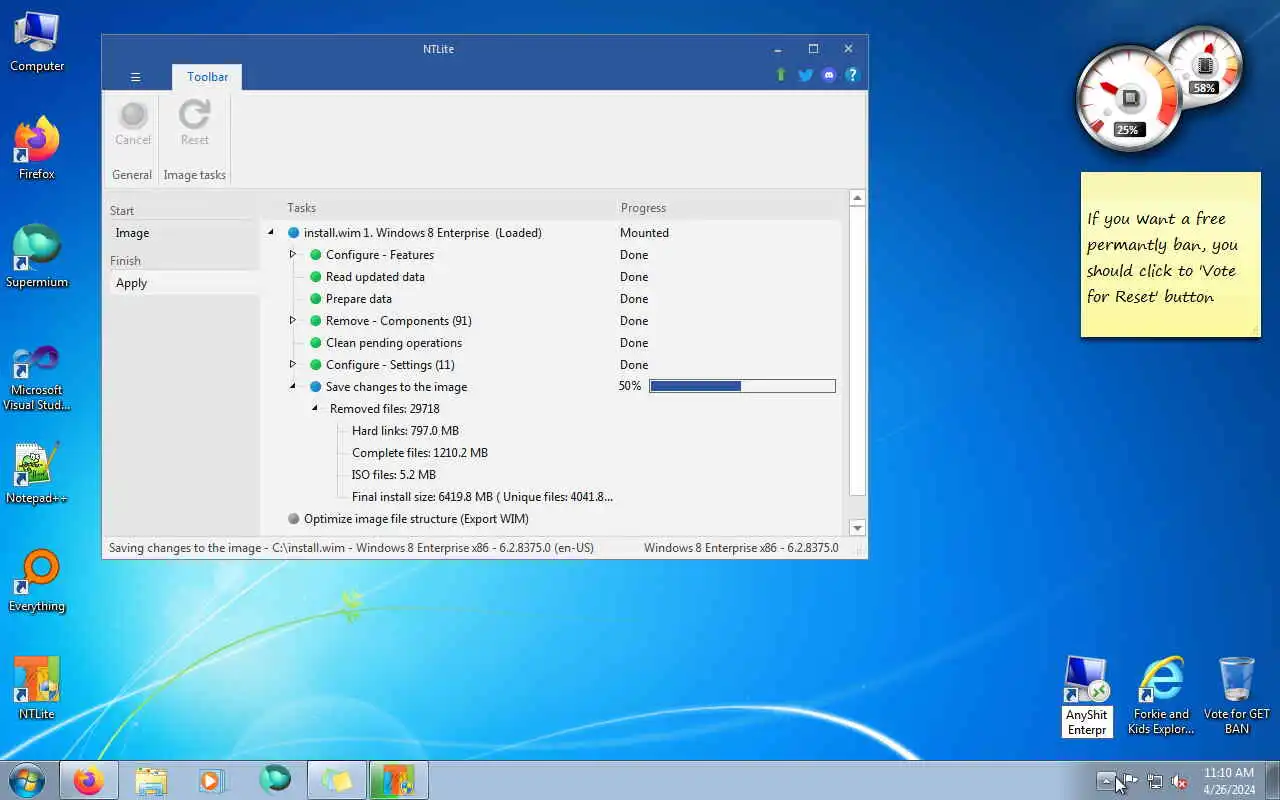Click the Windows Start orb
The height and width of the screenshot is (800, 1280).
click(x=27, y=780)
